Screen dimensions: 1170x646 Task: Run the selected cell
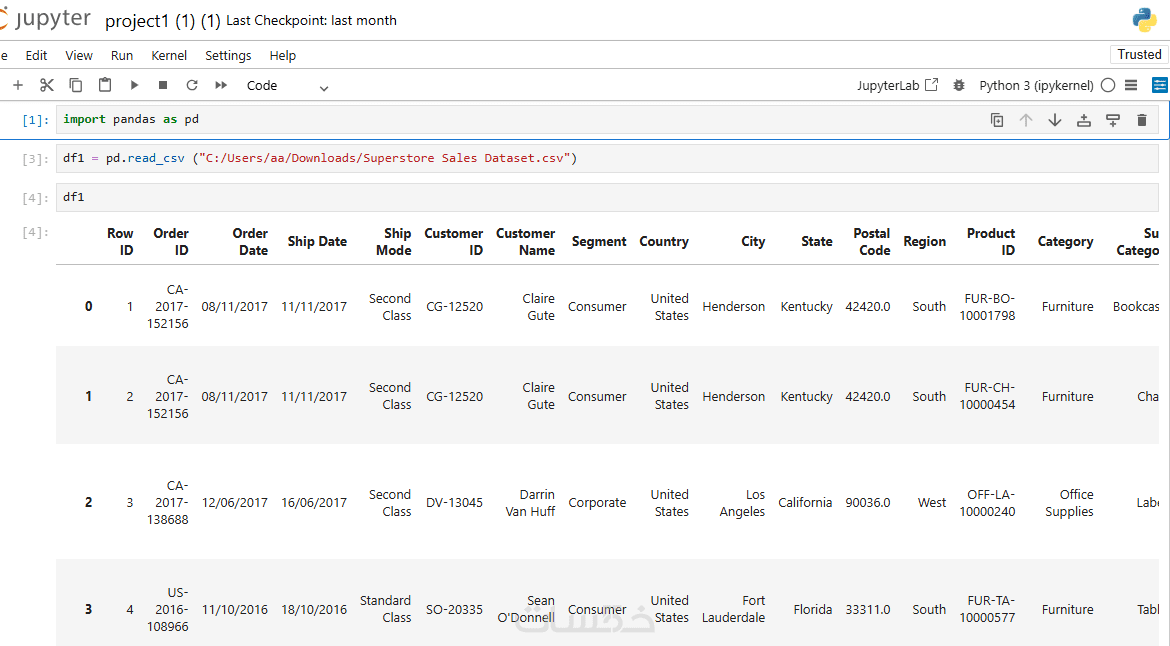[134, 86]
